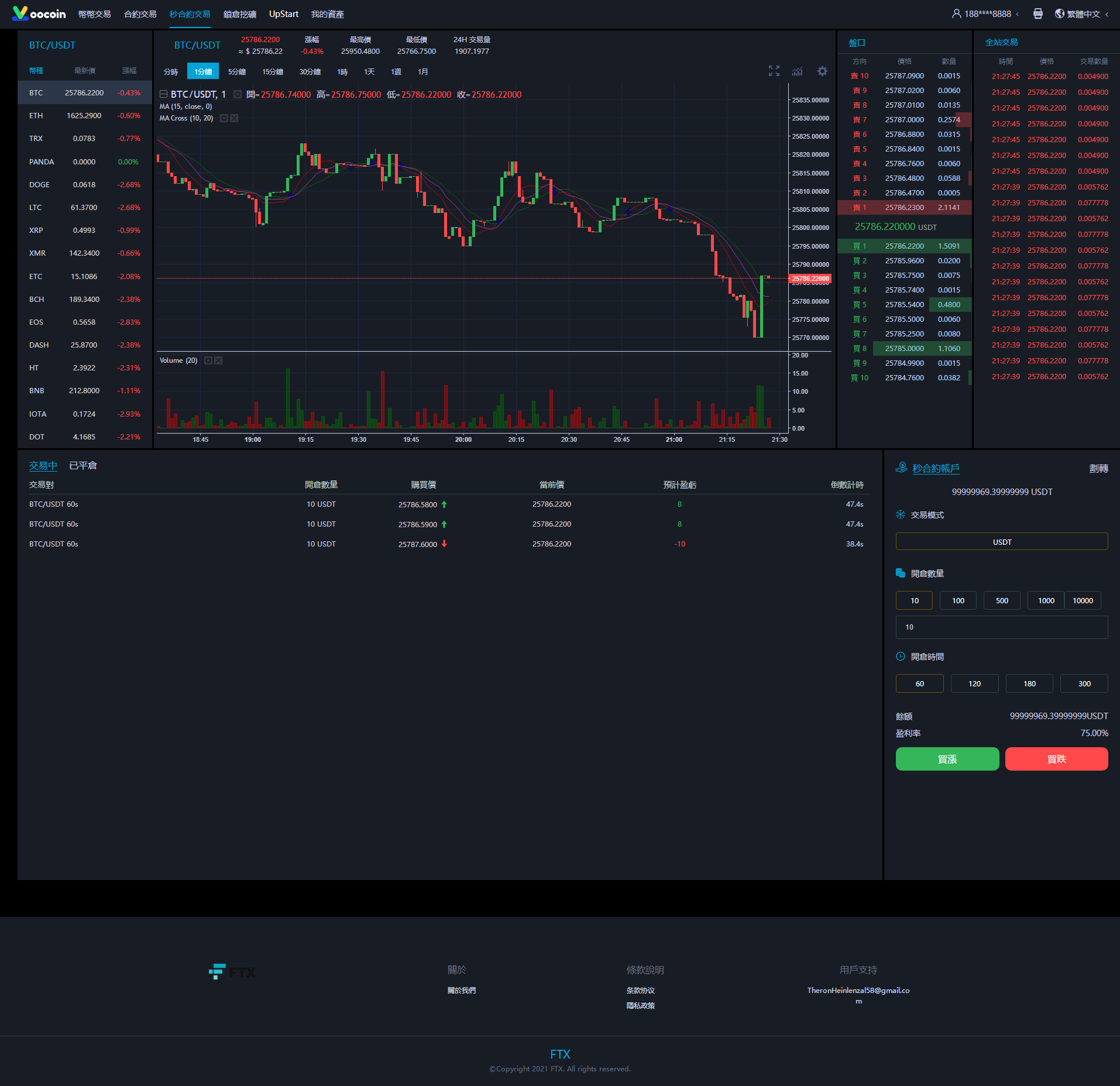
Task: Remove the Volume indicator
Action: 218,360
